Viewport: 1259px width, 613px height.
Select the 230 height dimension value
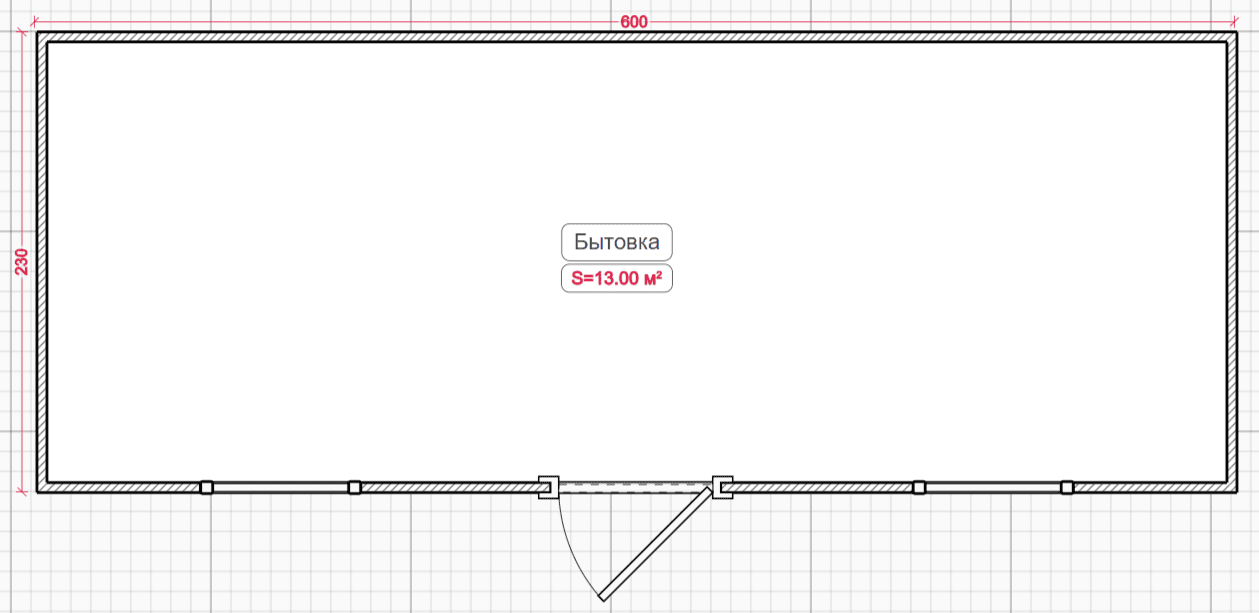coord(22,262)
